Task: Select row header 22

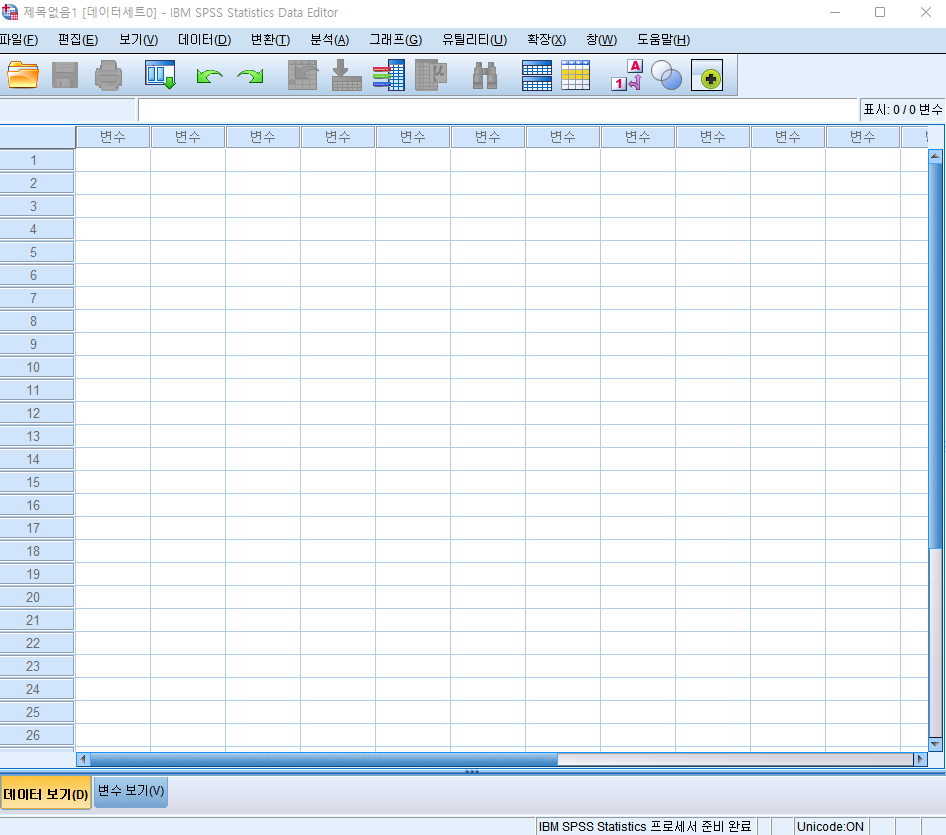Action: point(37,643)
